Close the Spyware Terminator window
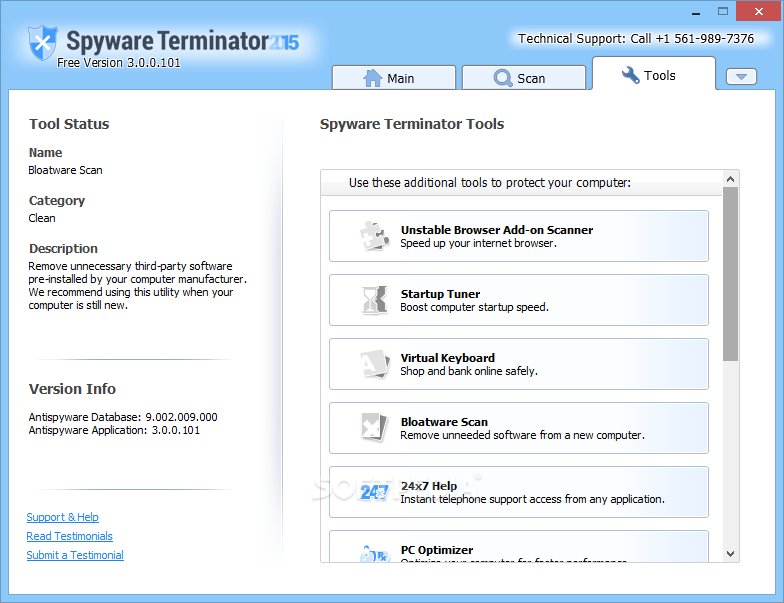This screenshot has height=603, width=784. (758, 11)
